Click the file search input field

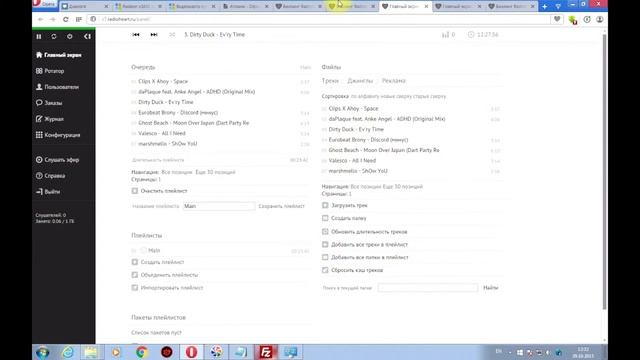[x=428, y=288]
